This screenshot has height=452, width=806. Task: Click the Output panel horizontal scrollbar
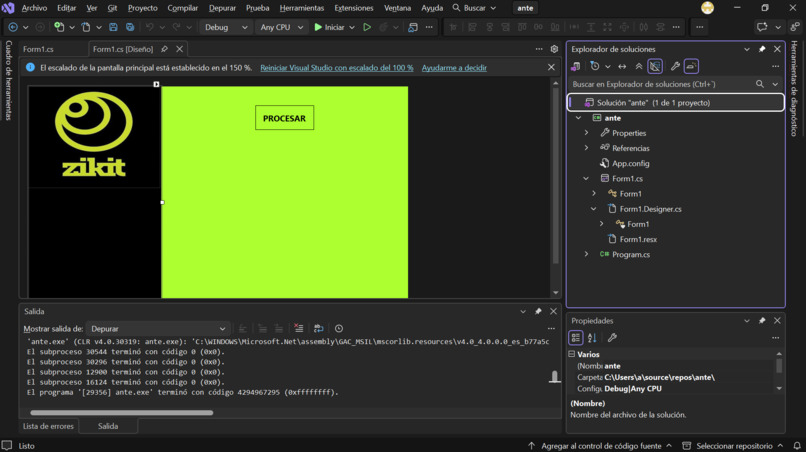tap(122, 412)
